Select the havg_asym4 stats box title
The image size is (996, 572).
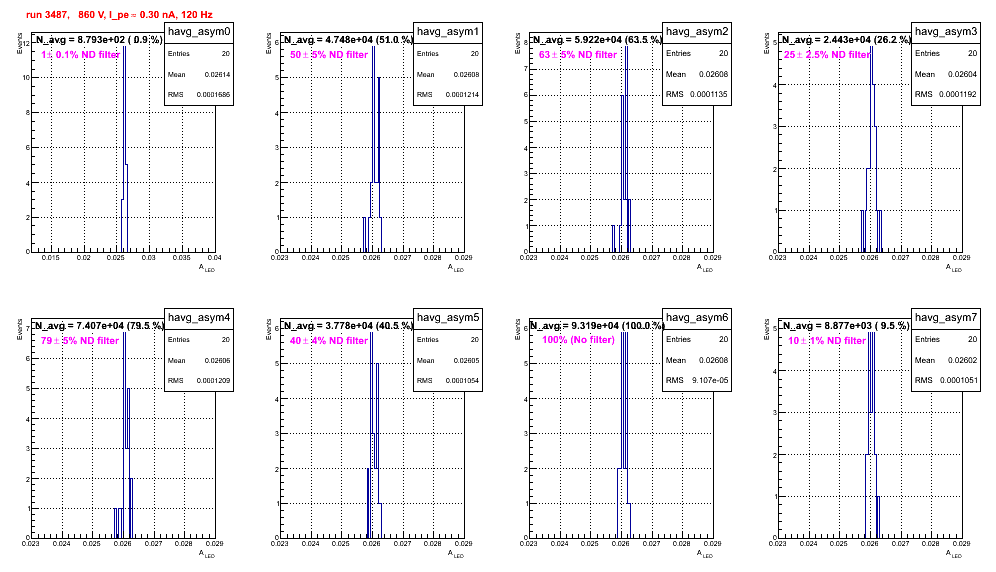click(x=199, y=318)
